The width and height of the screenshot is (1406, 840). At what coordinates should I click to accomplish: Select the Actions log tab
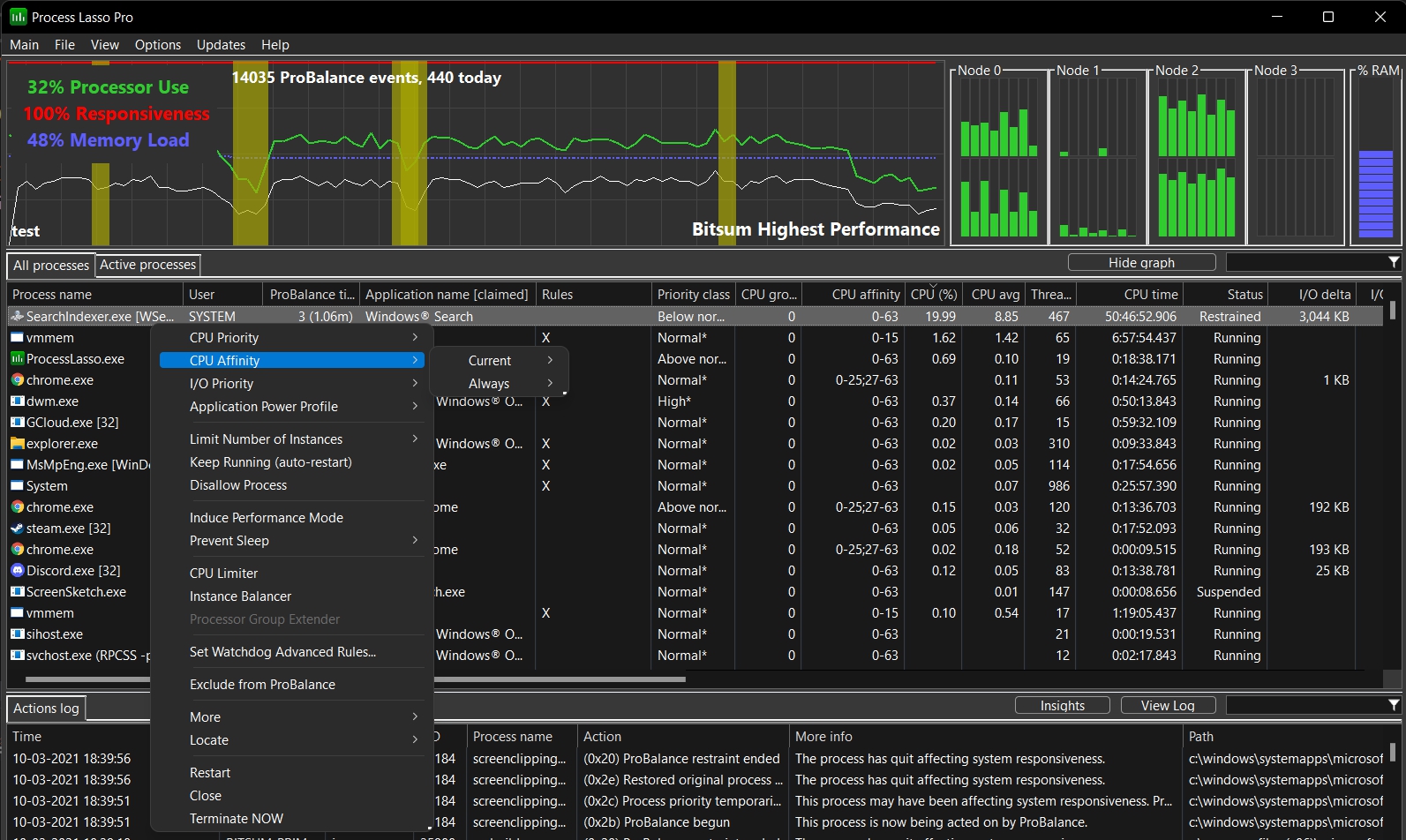pos(46,708)
